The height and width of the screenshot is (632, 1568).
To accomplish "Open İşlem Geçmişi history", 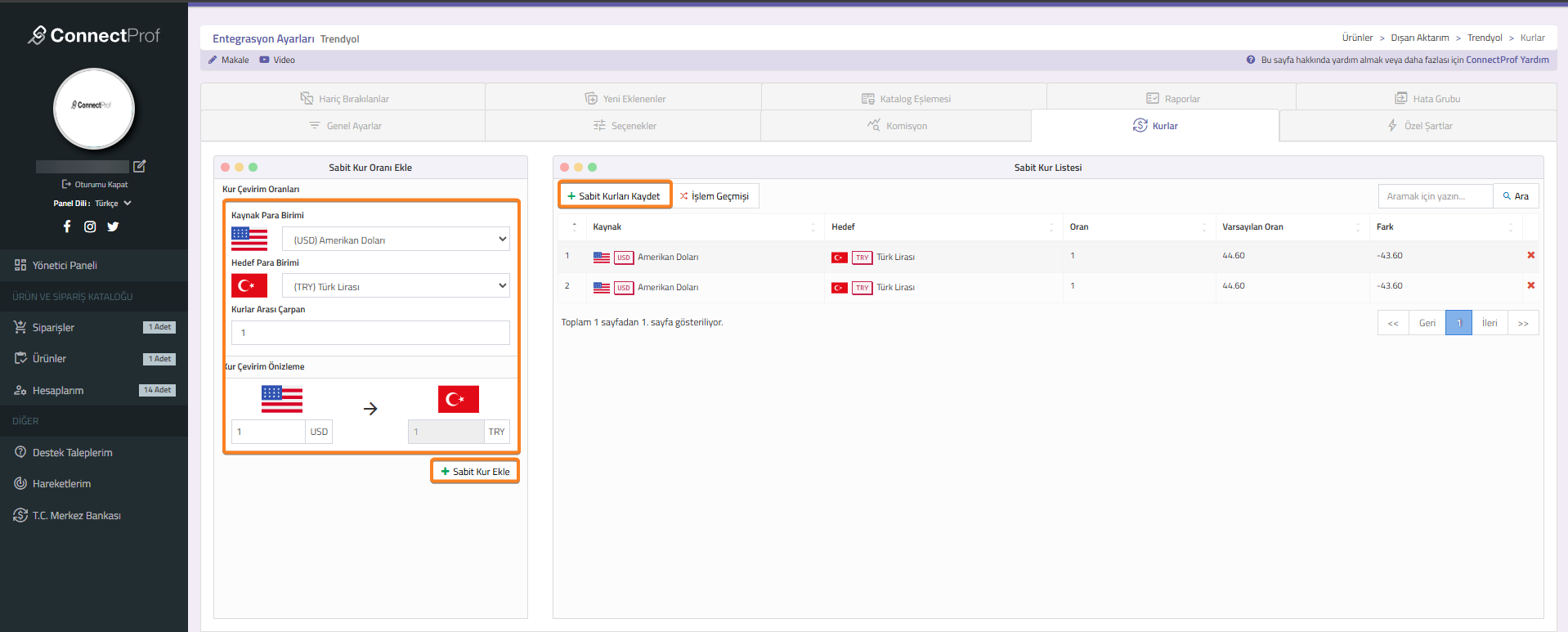I will (x=715, y=196).
